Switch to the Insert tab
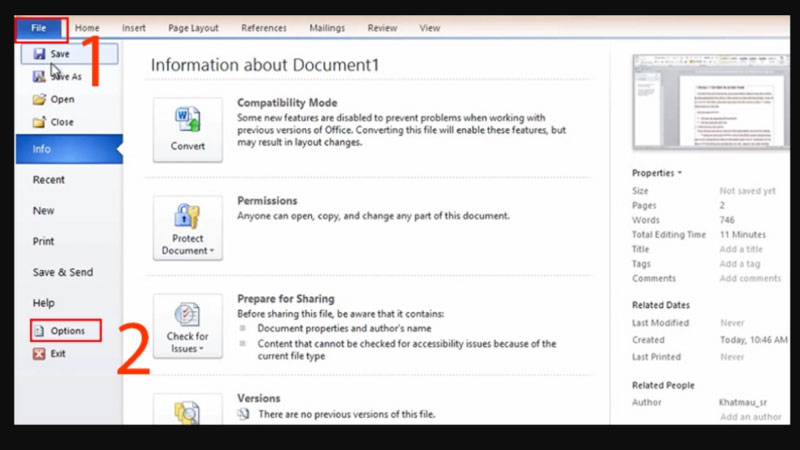This screenshot has width=800, height=450. point(134,28)
